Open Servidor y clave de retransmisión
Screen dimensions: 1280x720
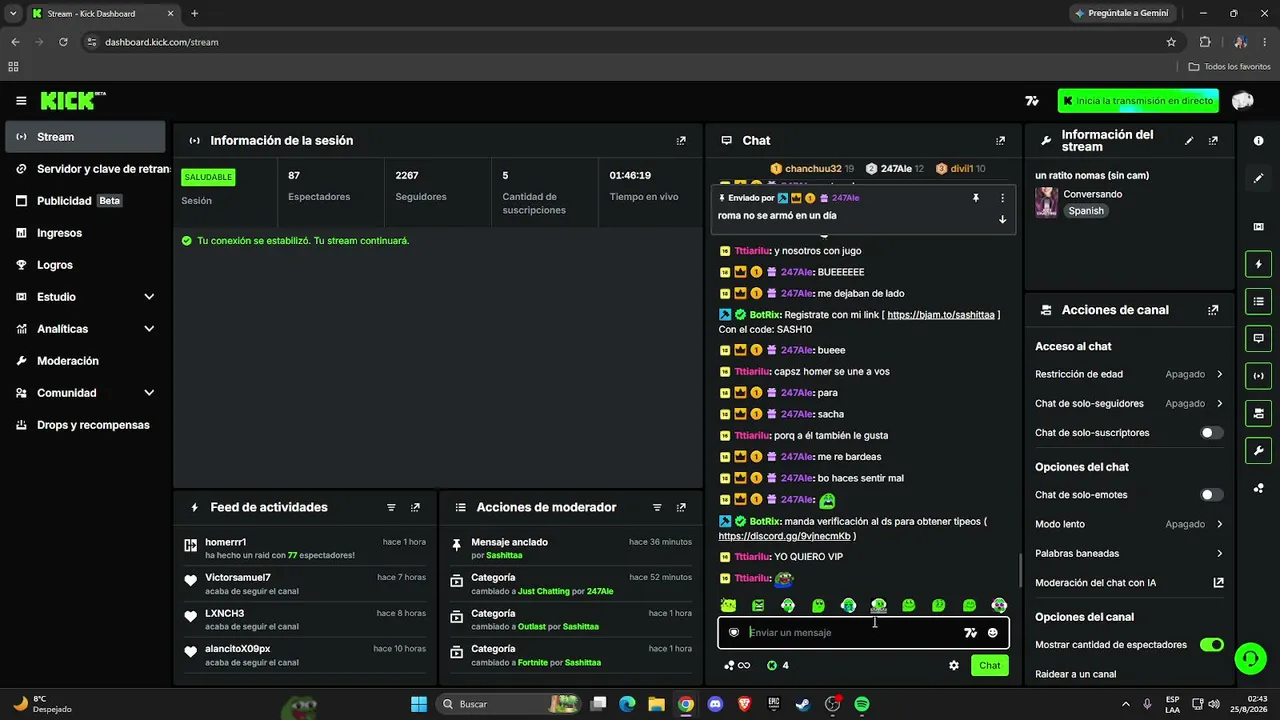[85, 169]
